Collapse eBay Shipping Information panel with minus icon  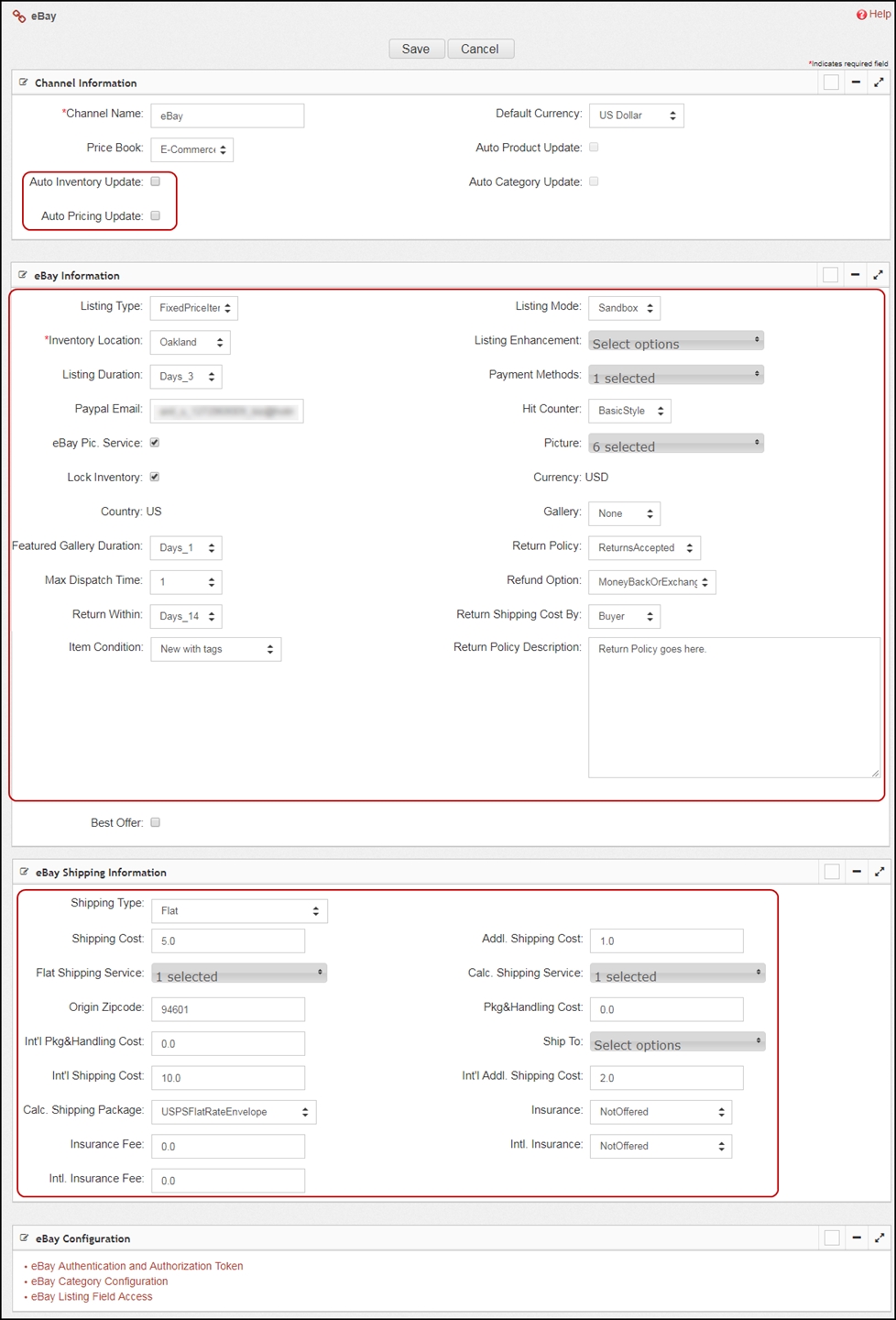[857, 872]
